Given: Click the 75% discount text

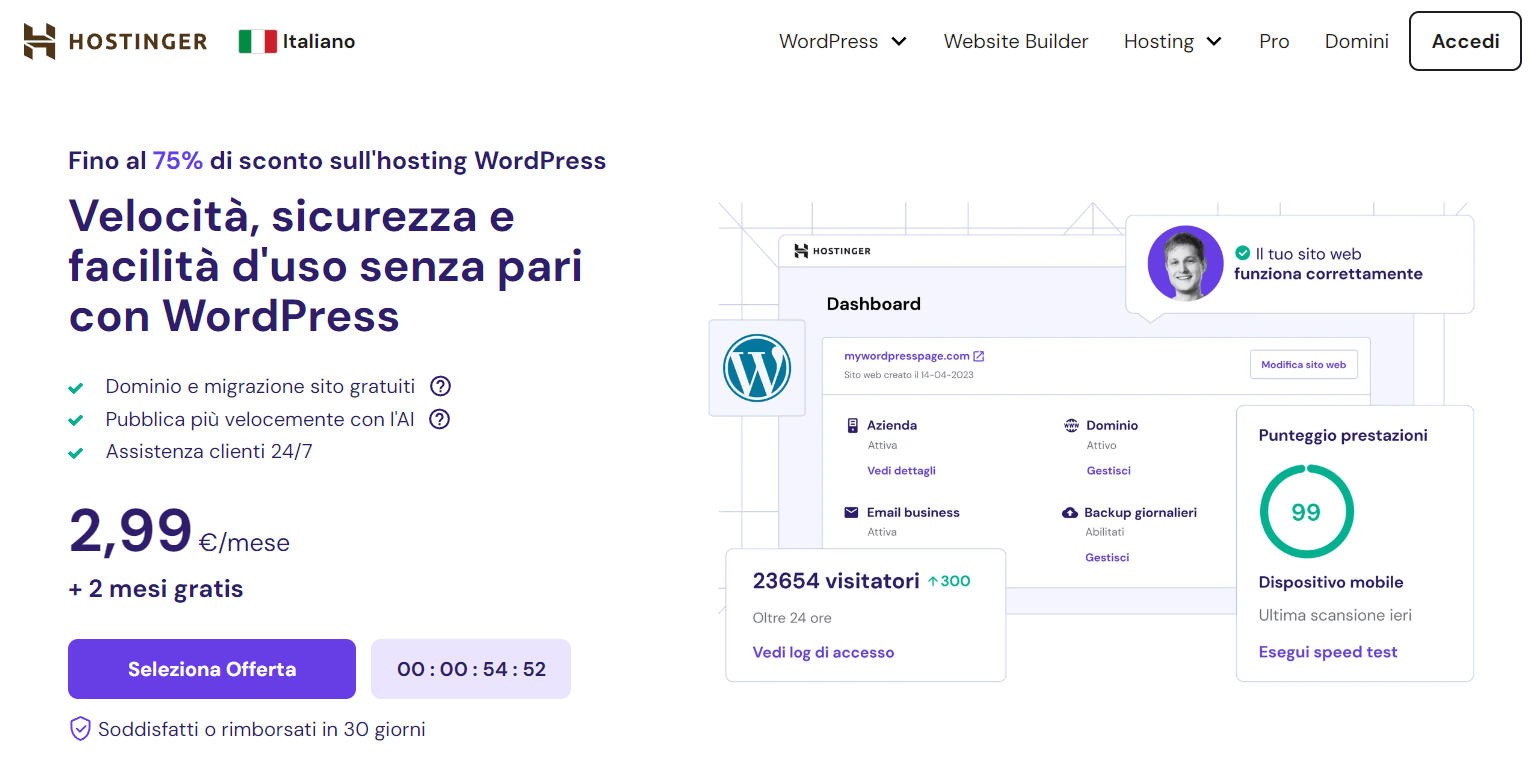Looking at the screenshot, I should tap(178, 160).
